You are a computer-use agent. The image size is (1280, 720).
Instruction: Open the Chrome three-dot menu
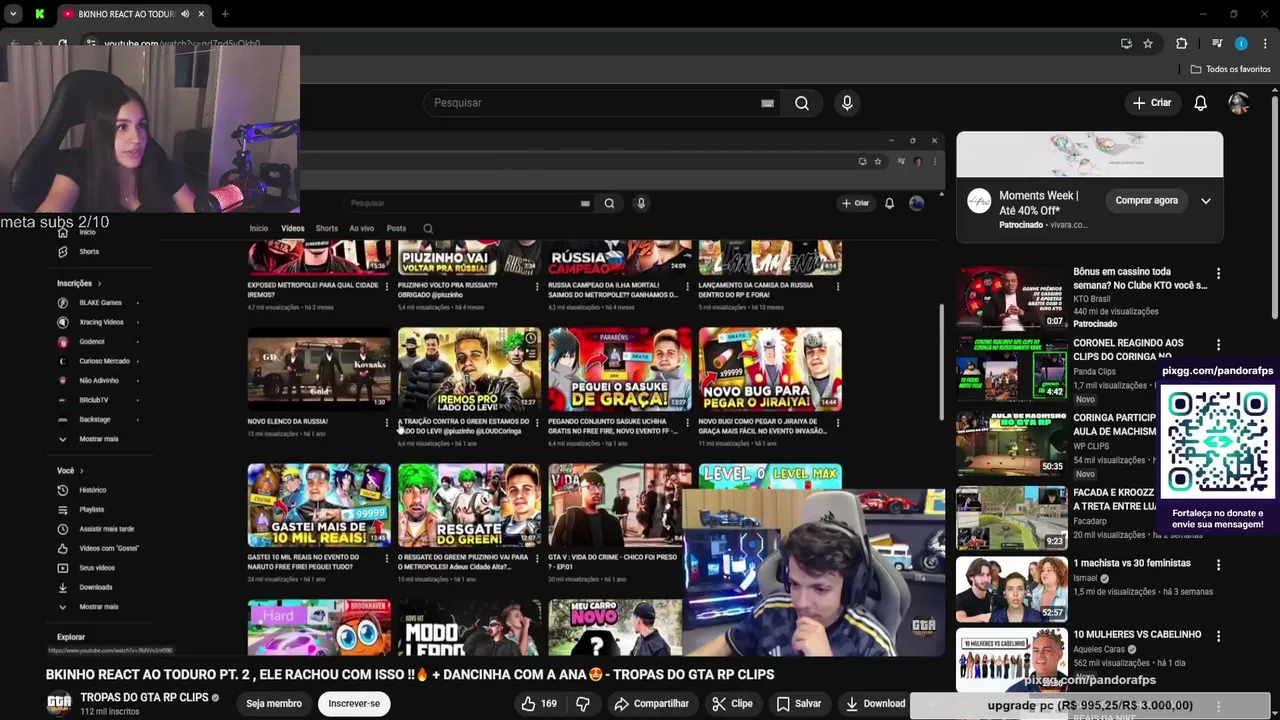[x=1265, y=43]
